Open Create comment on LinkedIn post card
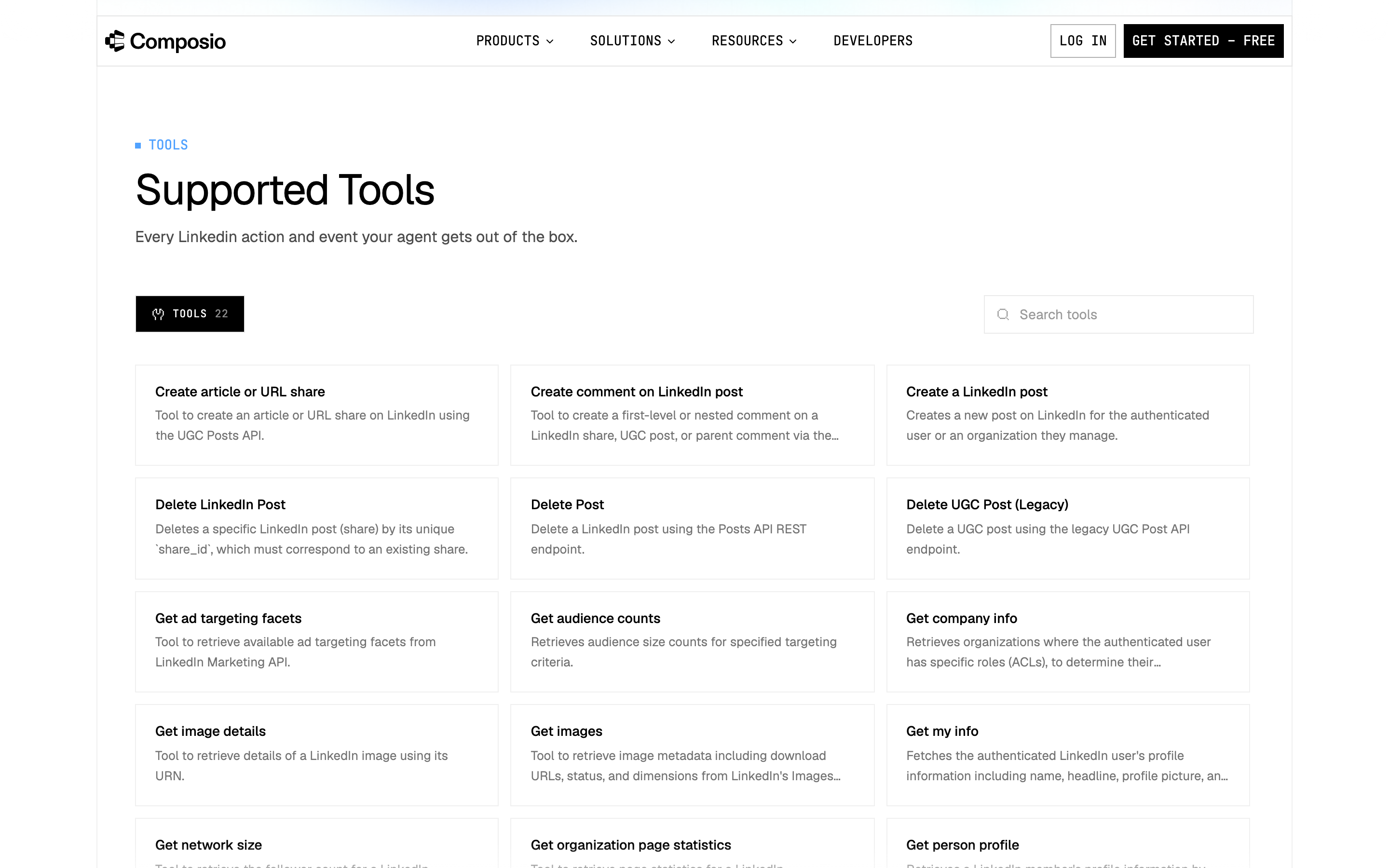 [692, 415]
